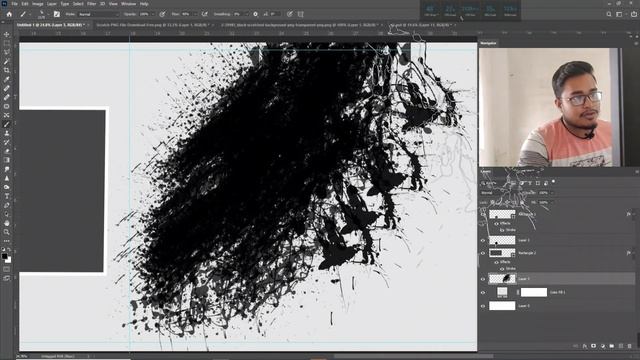640x360 pixels.
Task: Toggle layer filtering on/off switch
Action: pyautogui.click(x=553, y=182)
